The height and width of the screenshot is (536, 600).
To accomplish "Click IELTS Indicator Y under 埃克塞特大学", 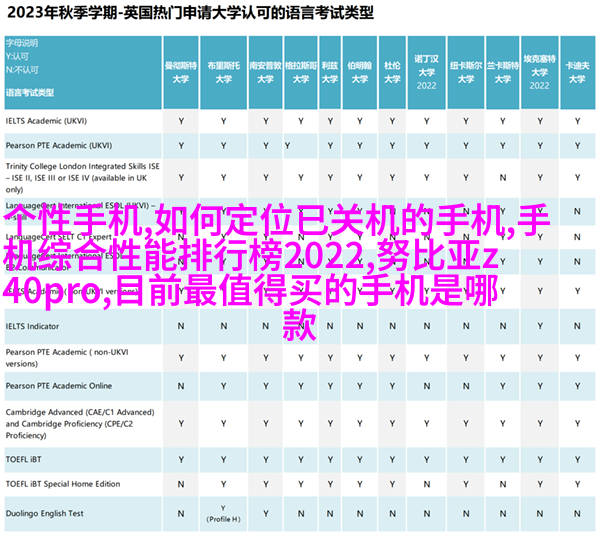I will click(540, 326).
